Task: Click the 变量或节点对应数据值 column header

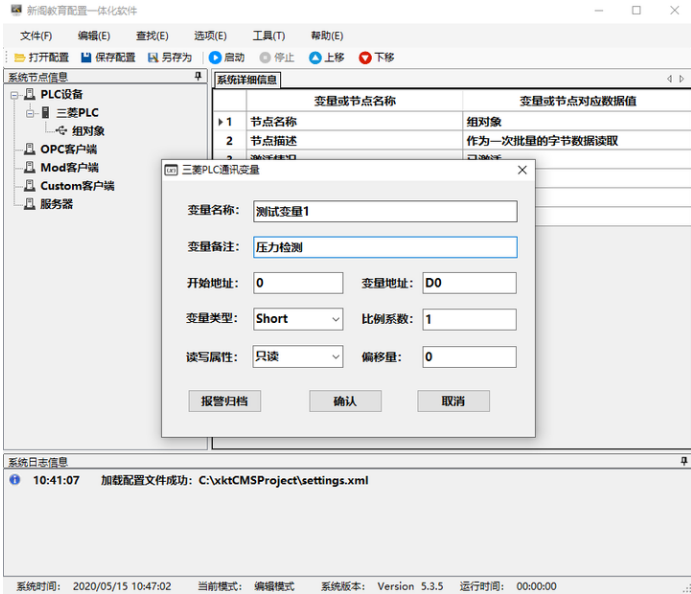Action: [577, 101]
